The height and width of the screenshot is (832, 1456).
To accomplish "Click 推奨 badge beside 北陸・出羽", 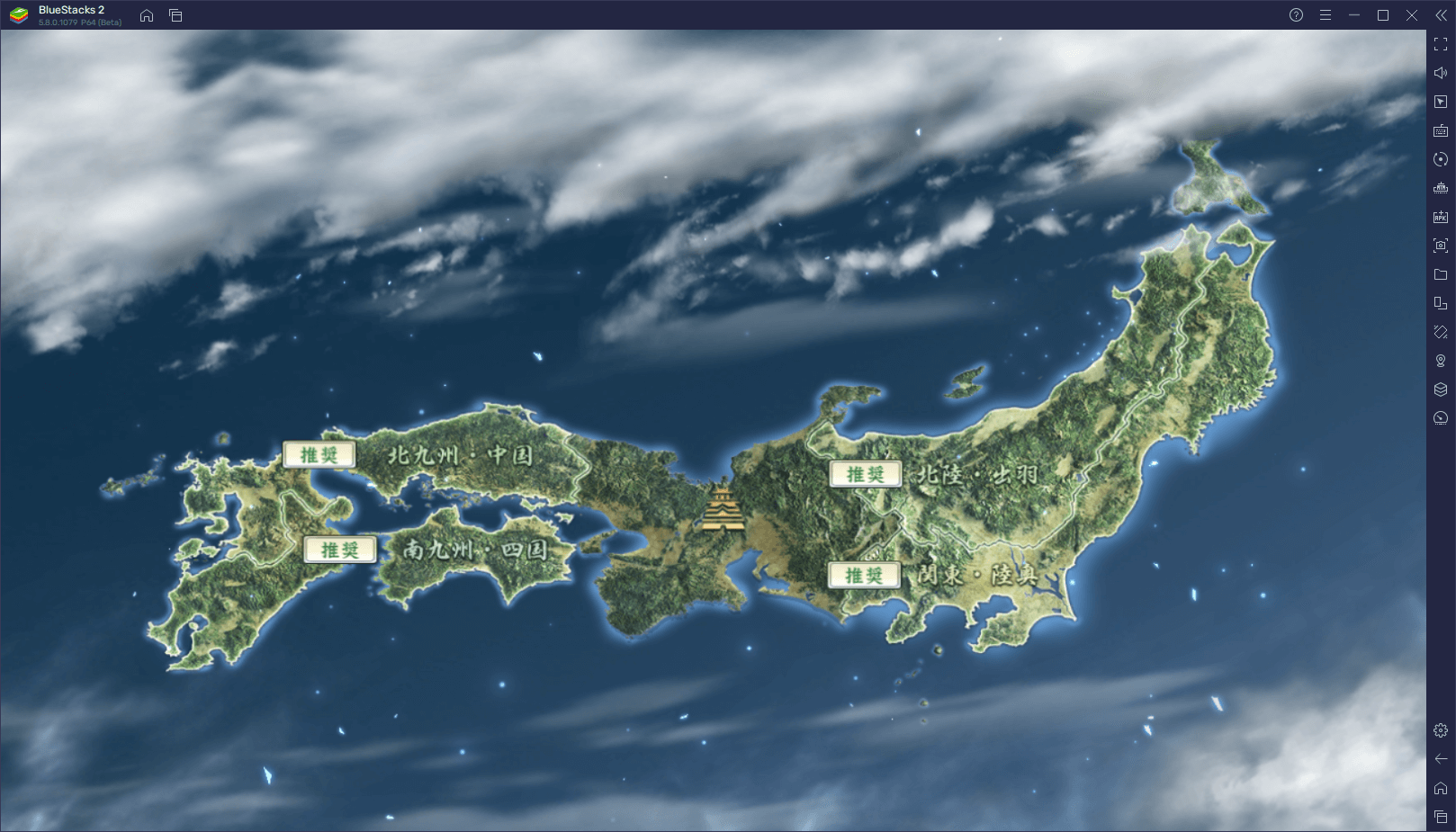I will pyautogui.click(x=866, y=474).
